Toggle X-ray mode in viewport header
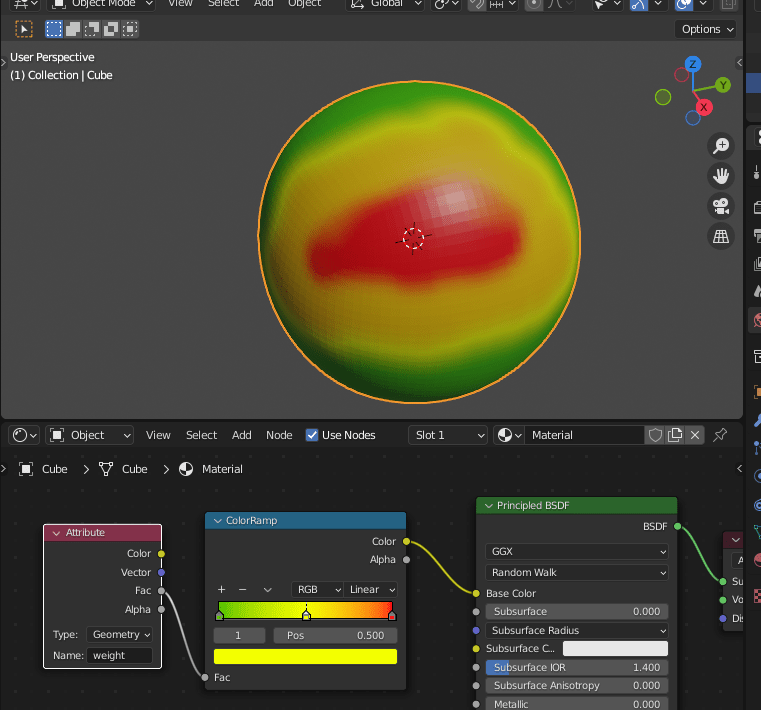The width and height of the screenshot is (761, 710). pos(727,4)
